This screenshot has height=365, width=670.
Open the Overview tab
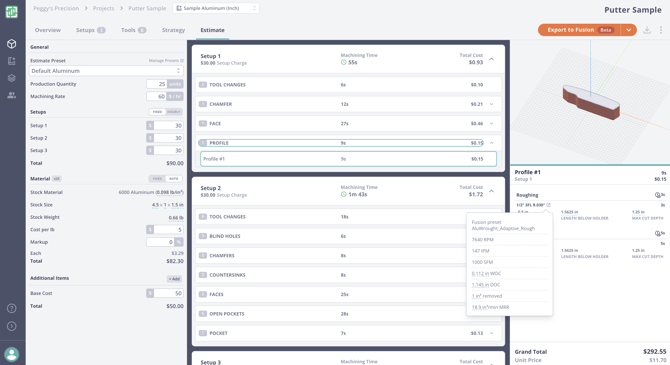(x=48, y=30)
